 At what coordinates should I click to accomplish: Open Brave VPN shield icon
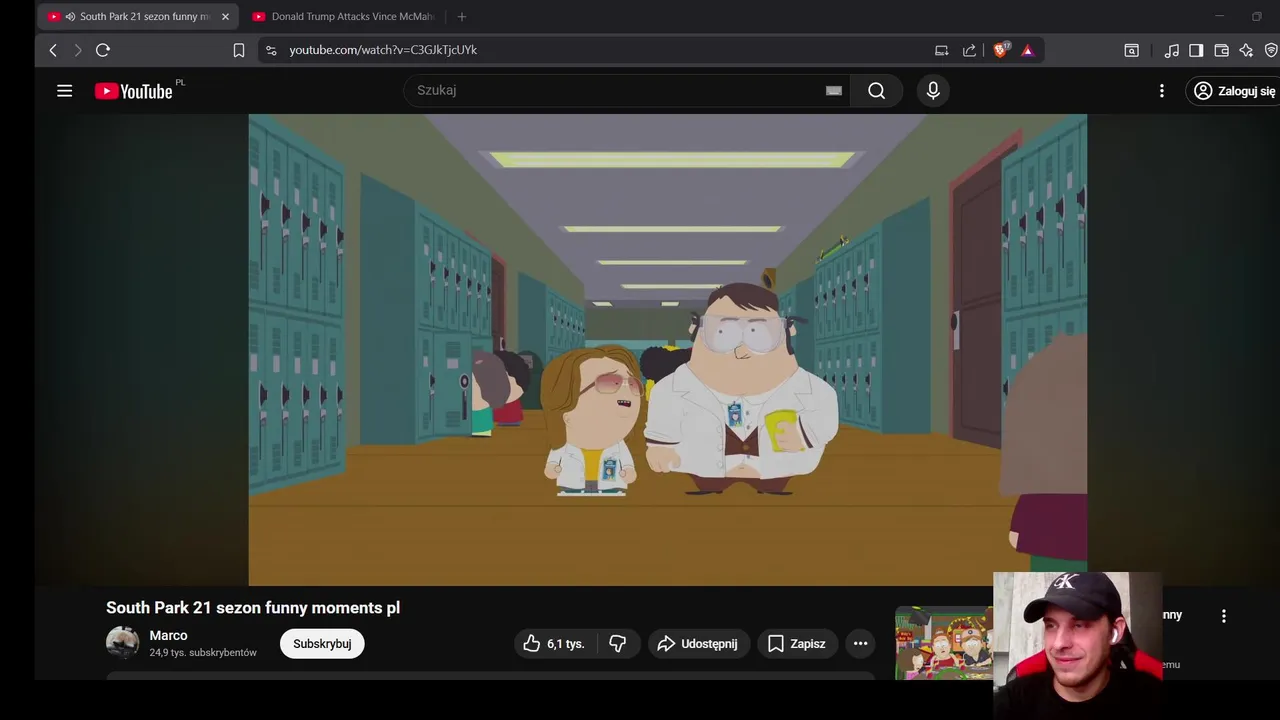click(x=1271, y=50)
